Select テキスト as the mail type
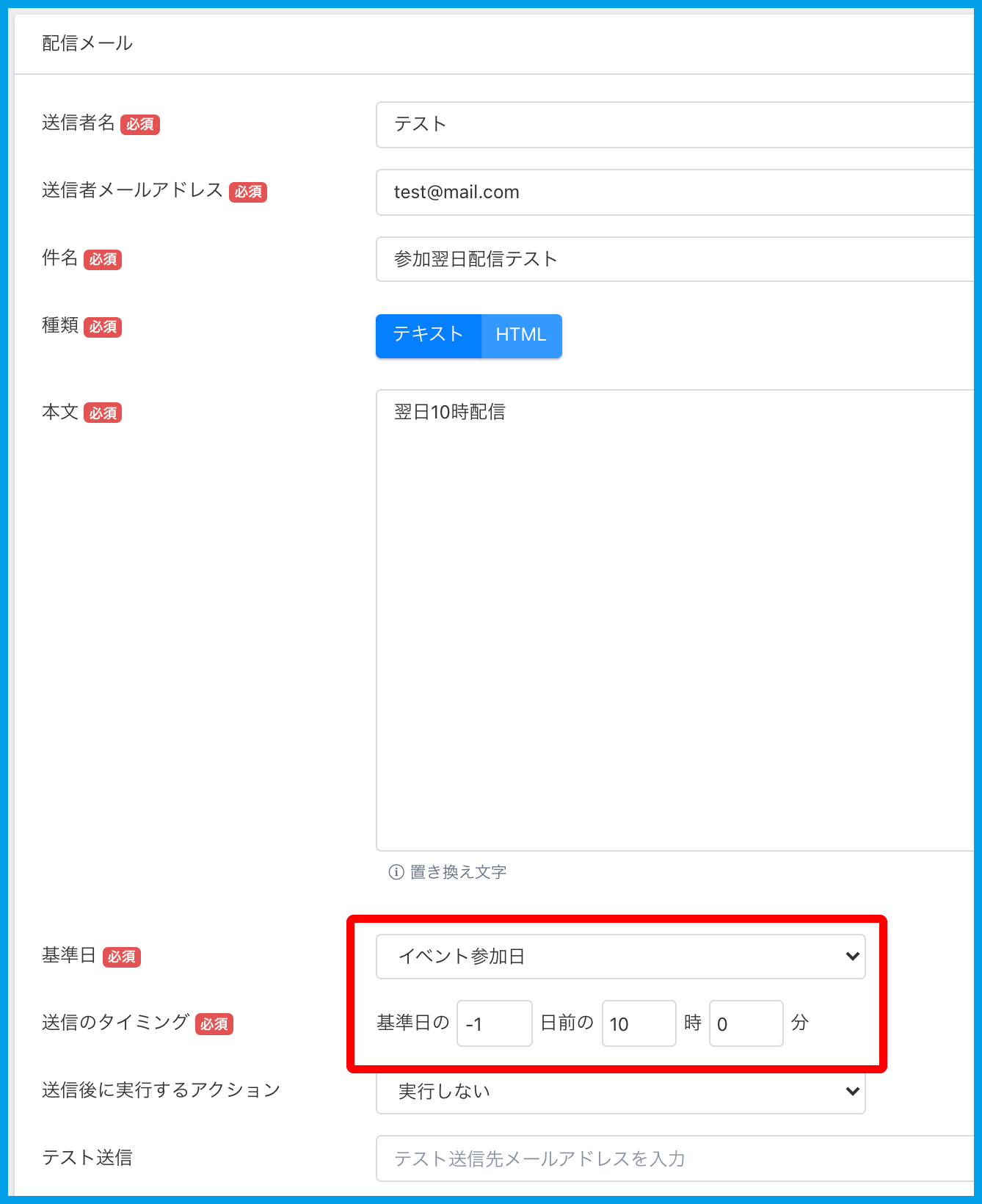This screenshot has width=982, height=1204. pos(429,336)
